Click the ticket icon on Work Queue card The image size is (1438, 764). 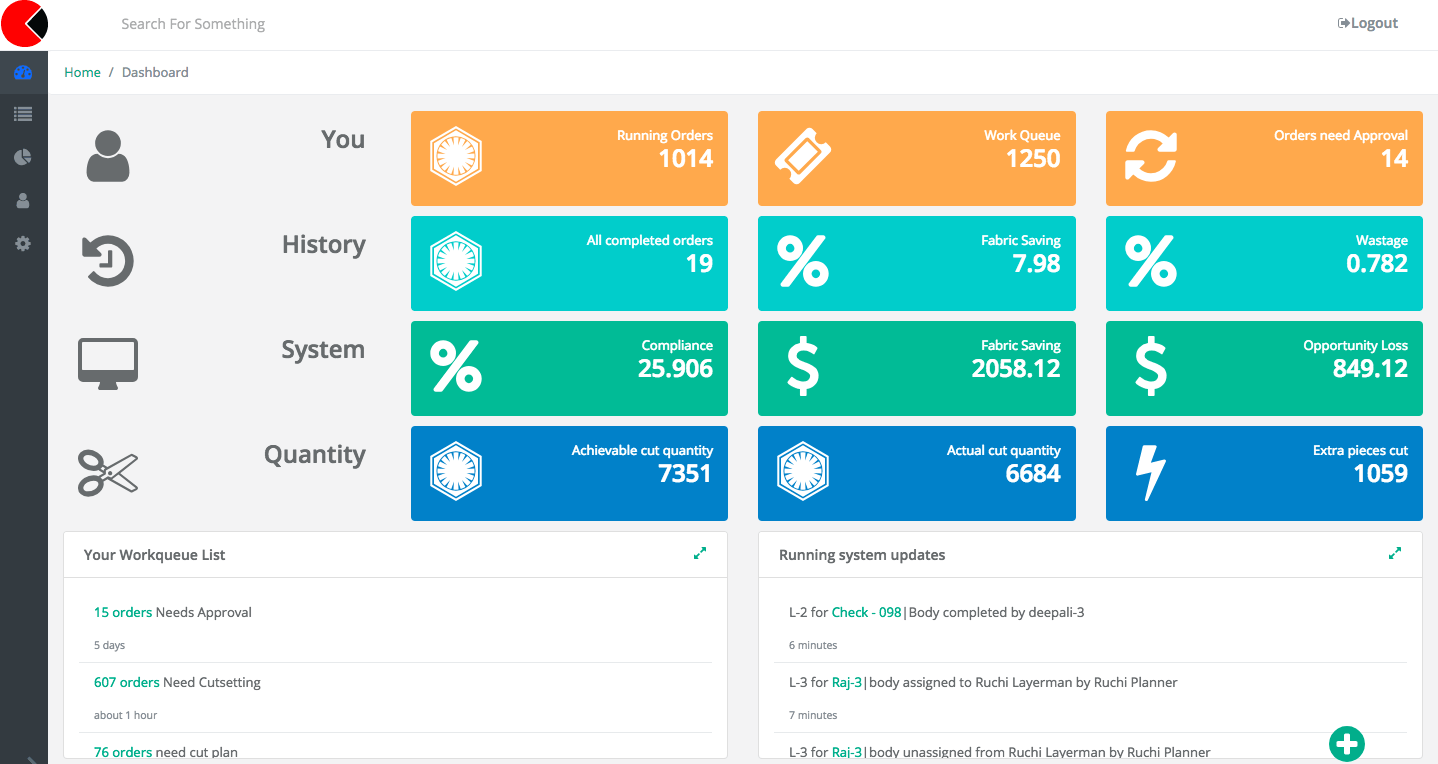tap(803, 157)
